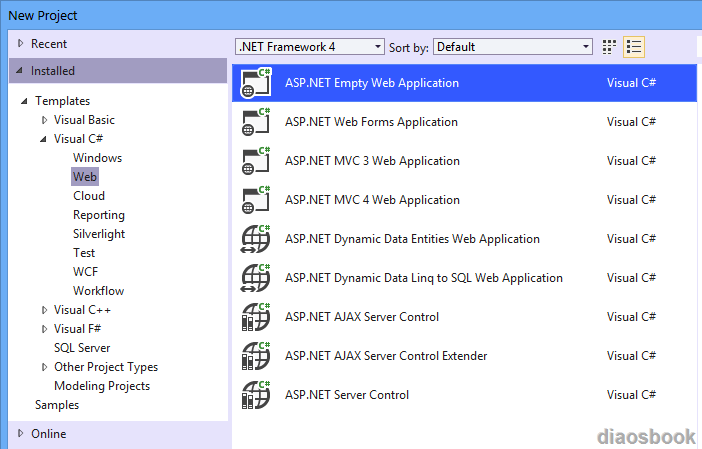Select Modeling Projects in the tree

102,386
